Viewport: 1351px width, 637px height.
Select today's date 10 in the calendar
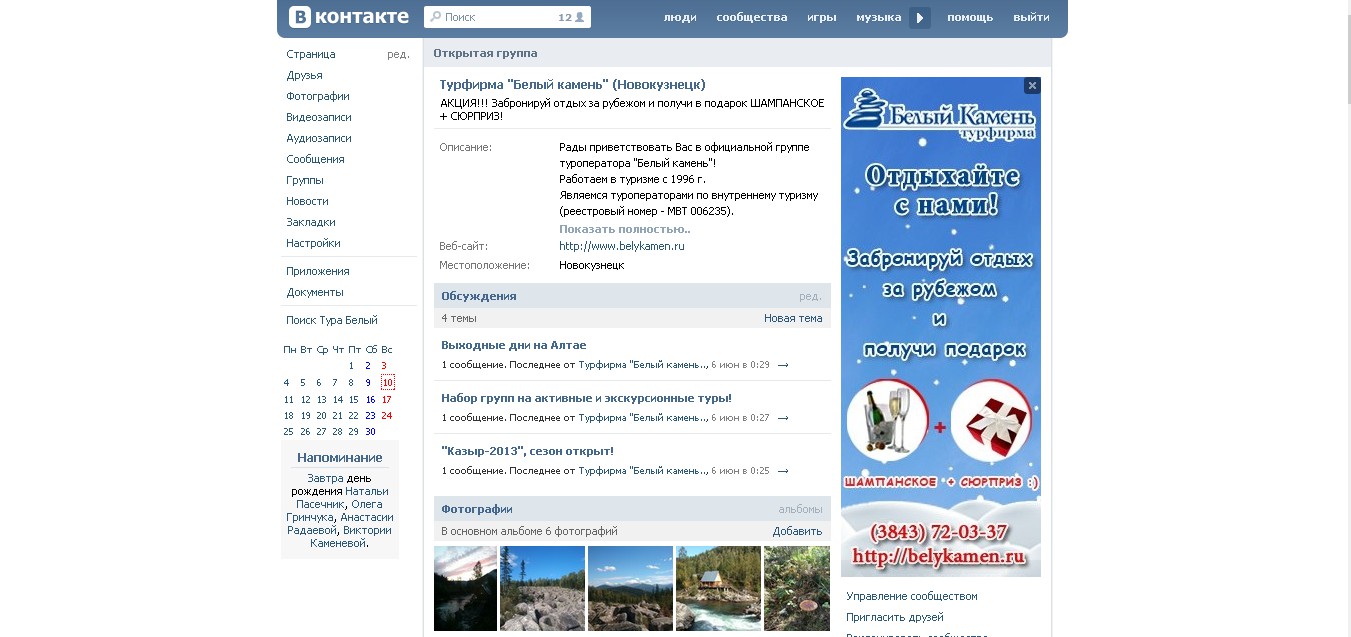coord(387,382)
